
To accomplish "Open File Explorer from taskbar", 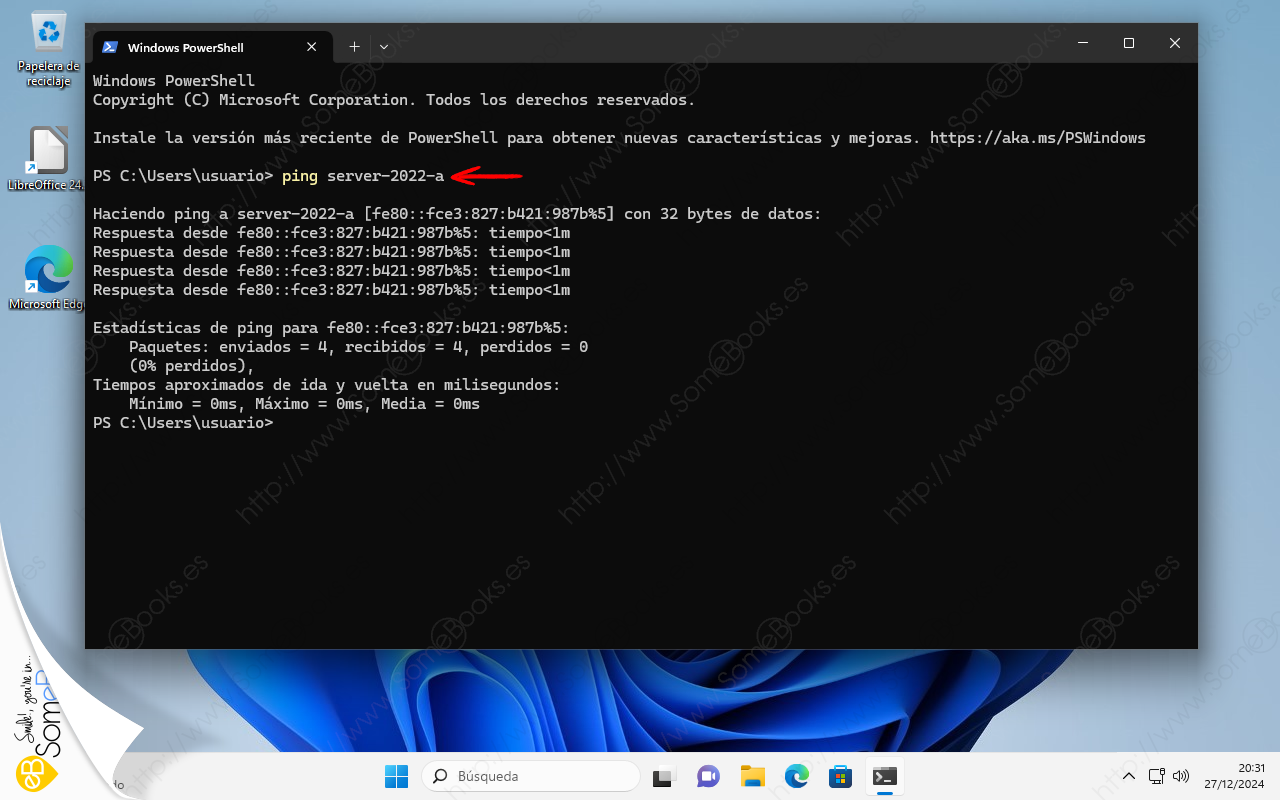I will click(753, 776).
